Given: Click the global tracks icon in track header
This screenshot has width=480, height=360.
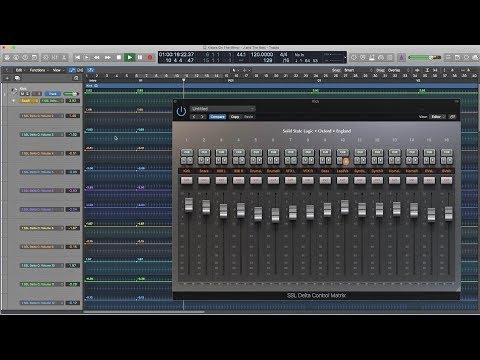Looking at the screenshot, I should 76,78.
